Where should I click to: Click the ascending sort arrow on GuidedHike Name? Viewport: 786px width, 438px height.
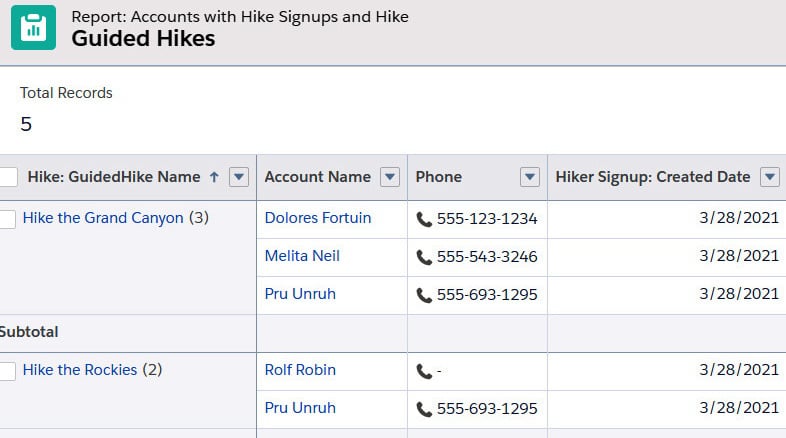pyautogui.click(x=214, y=177)
